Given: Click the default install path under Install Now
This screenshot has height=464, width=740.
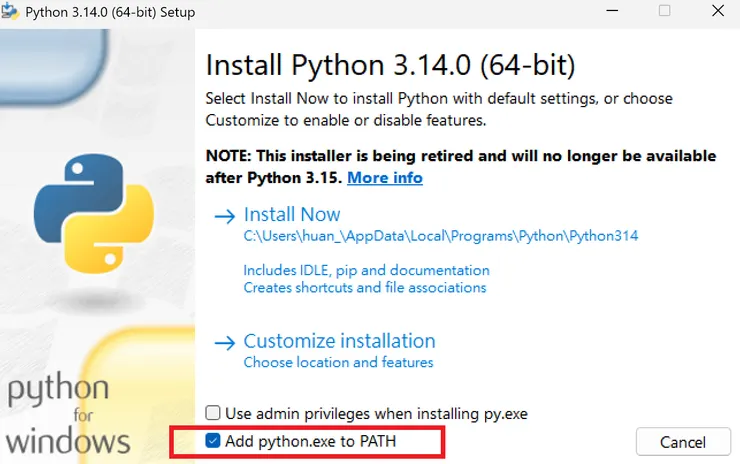Looking at the screenshot, I should click(x=441, y=237).
